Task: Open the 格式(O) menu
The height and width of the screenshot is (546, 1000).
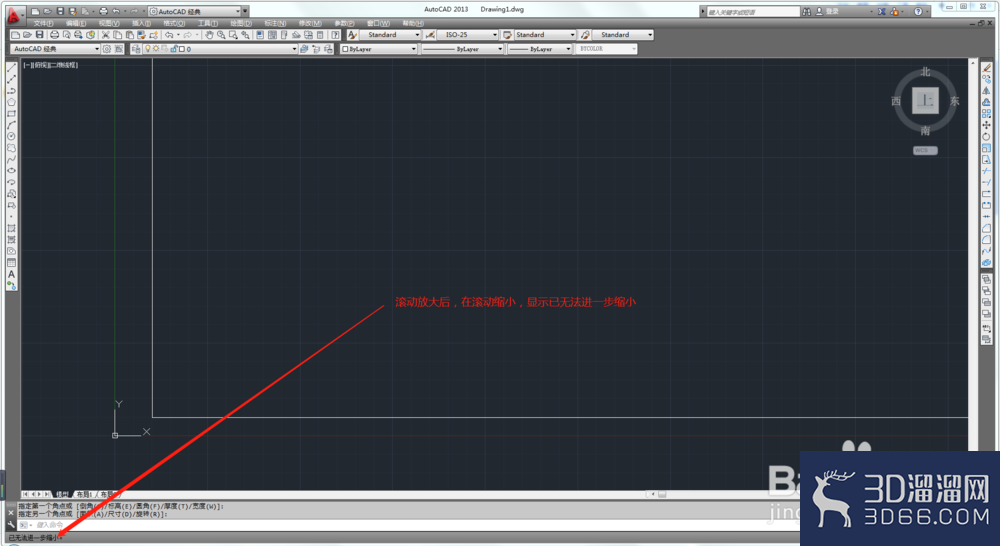Action: [x=174, y=24]
